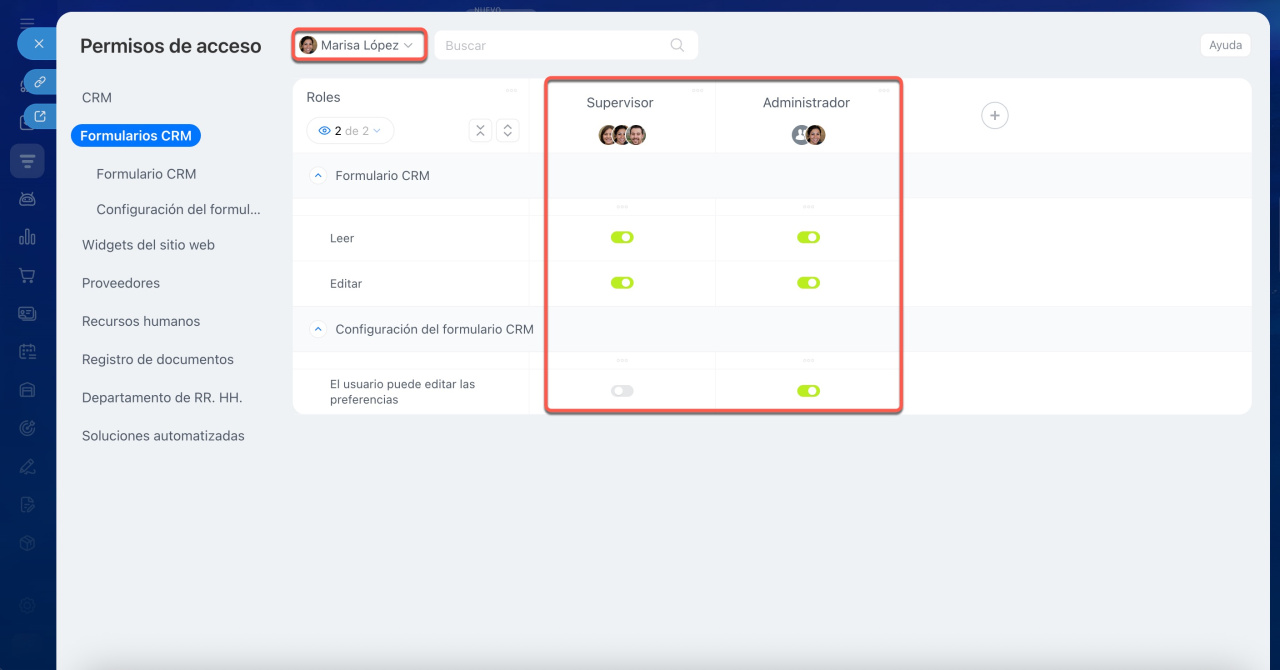The image size is (1280, 670).
Task: Enable preferences editing for Supervisor
Action: (x=622, y=391)
